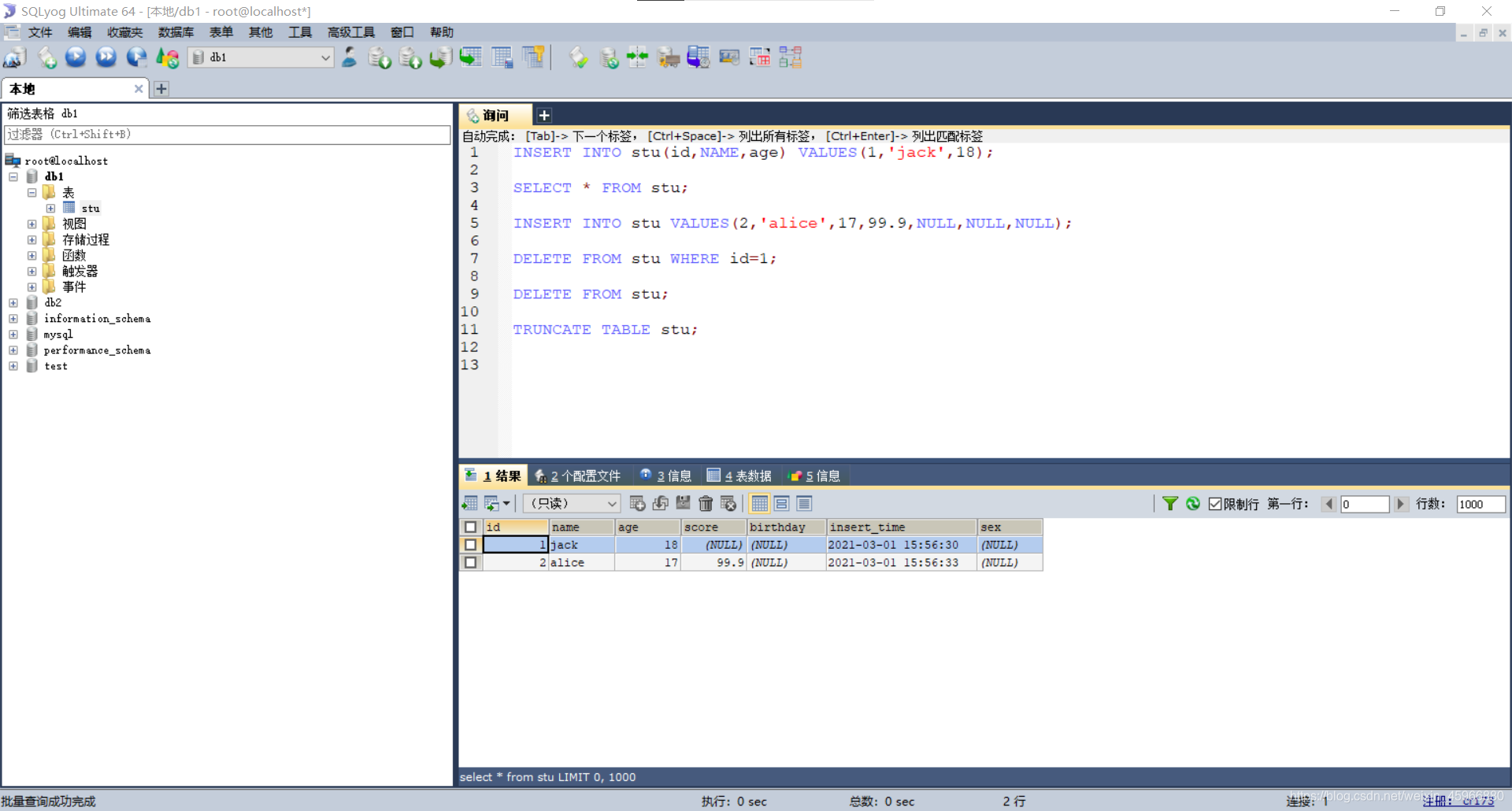Switch to the 3 信息 tab
The height and width of the screenshot is (811, 1512).
(x=666, y=476)
